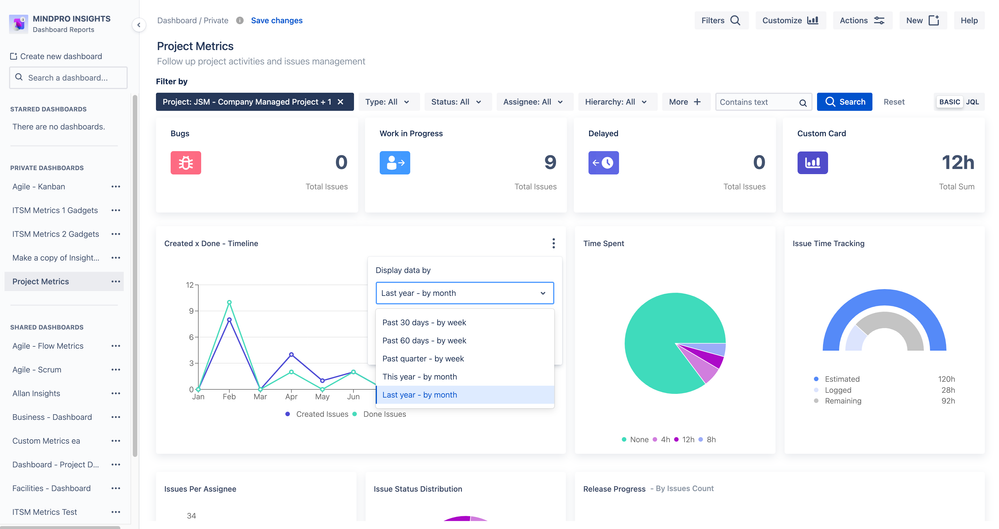Click the magnifier icon in Contains text field

point(803,103)
